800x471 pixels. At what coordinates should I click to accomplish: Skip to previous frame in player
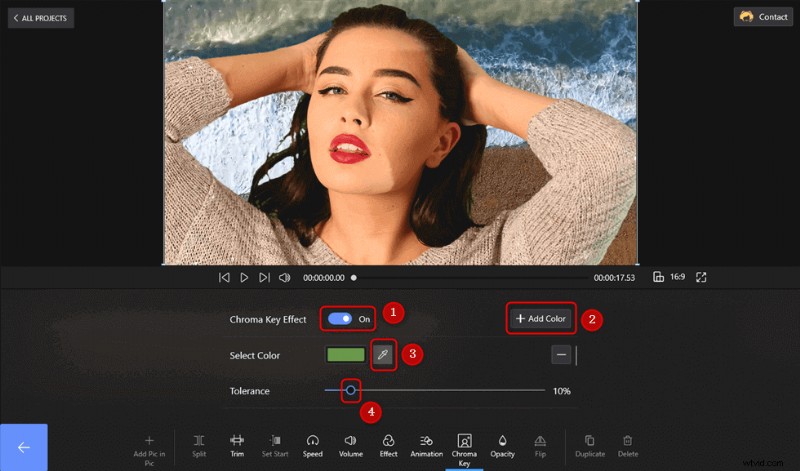pyautogui.click(x=224, y=278)
